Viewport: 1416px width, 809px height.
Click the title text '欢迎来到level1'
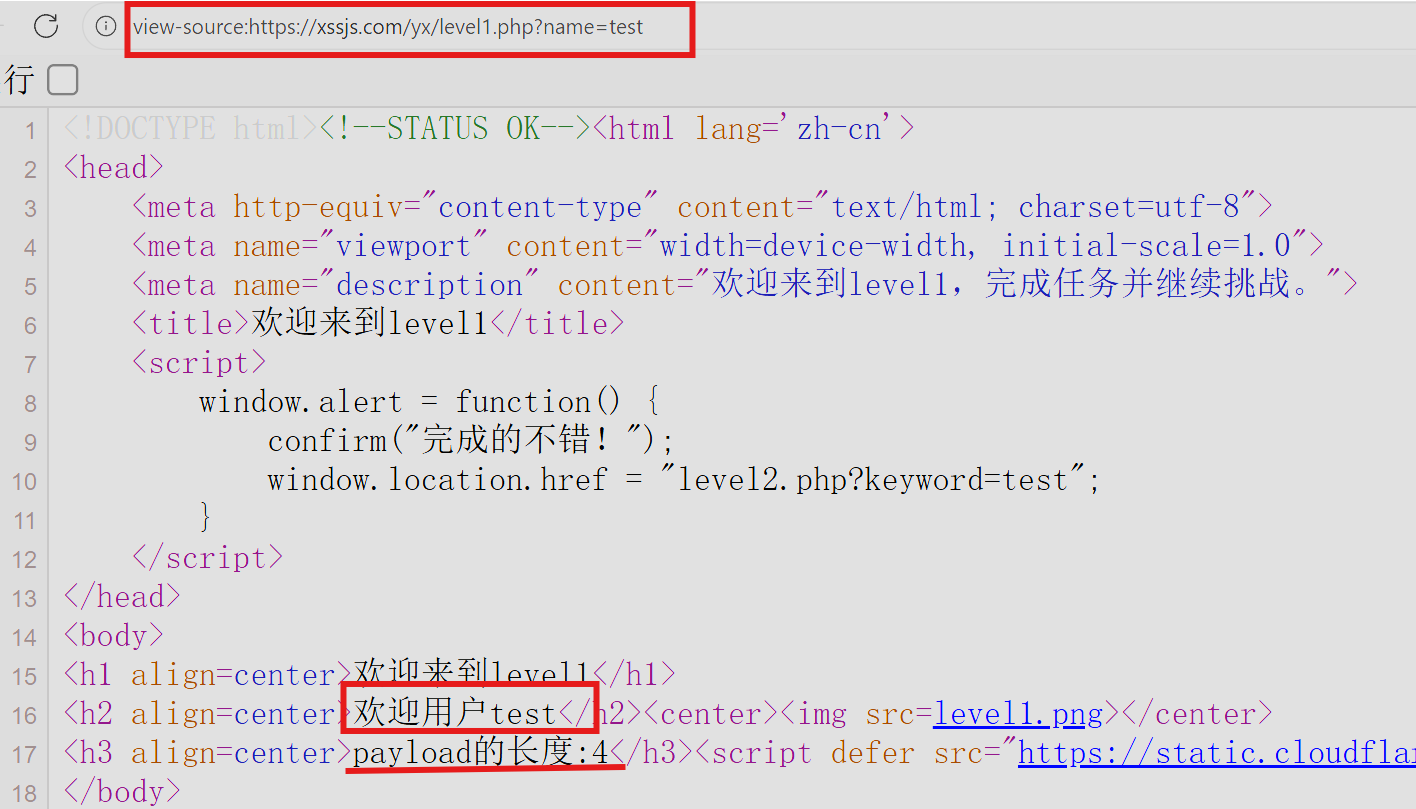pos(369,324)
